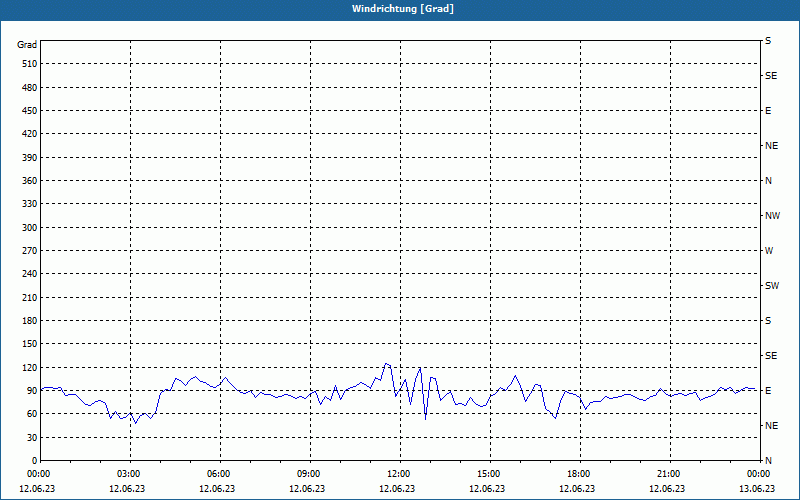The width and height of the screenshot is (800, 500).
Task: Click the 18:00 time label
Action: click(579, 474)
